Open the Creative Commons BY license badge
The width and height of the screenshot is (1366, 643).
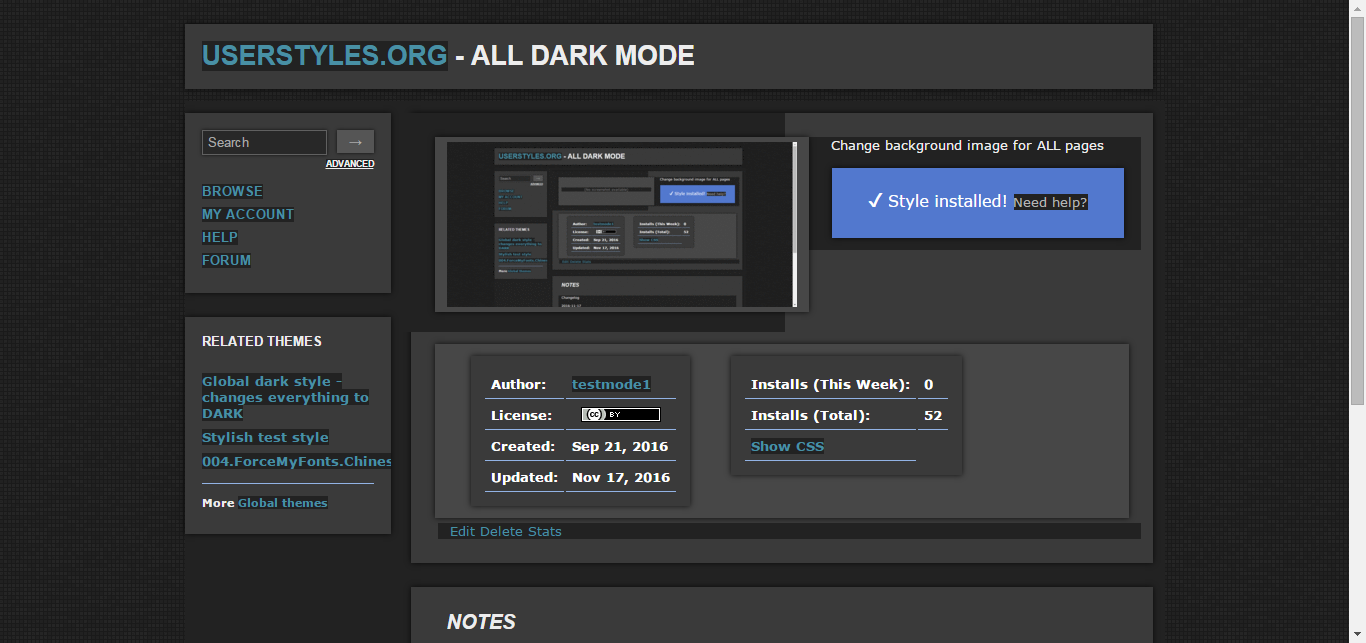[x=621, y=414]
